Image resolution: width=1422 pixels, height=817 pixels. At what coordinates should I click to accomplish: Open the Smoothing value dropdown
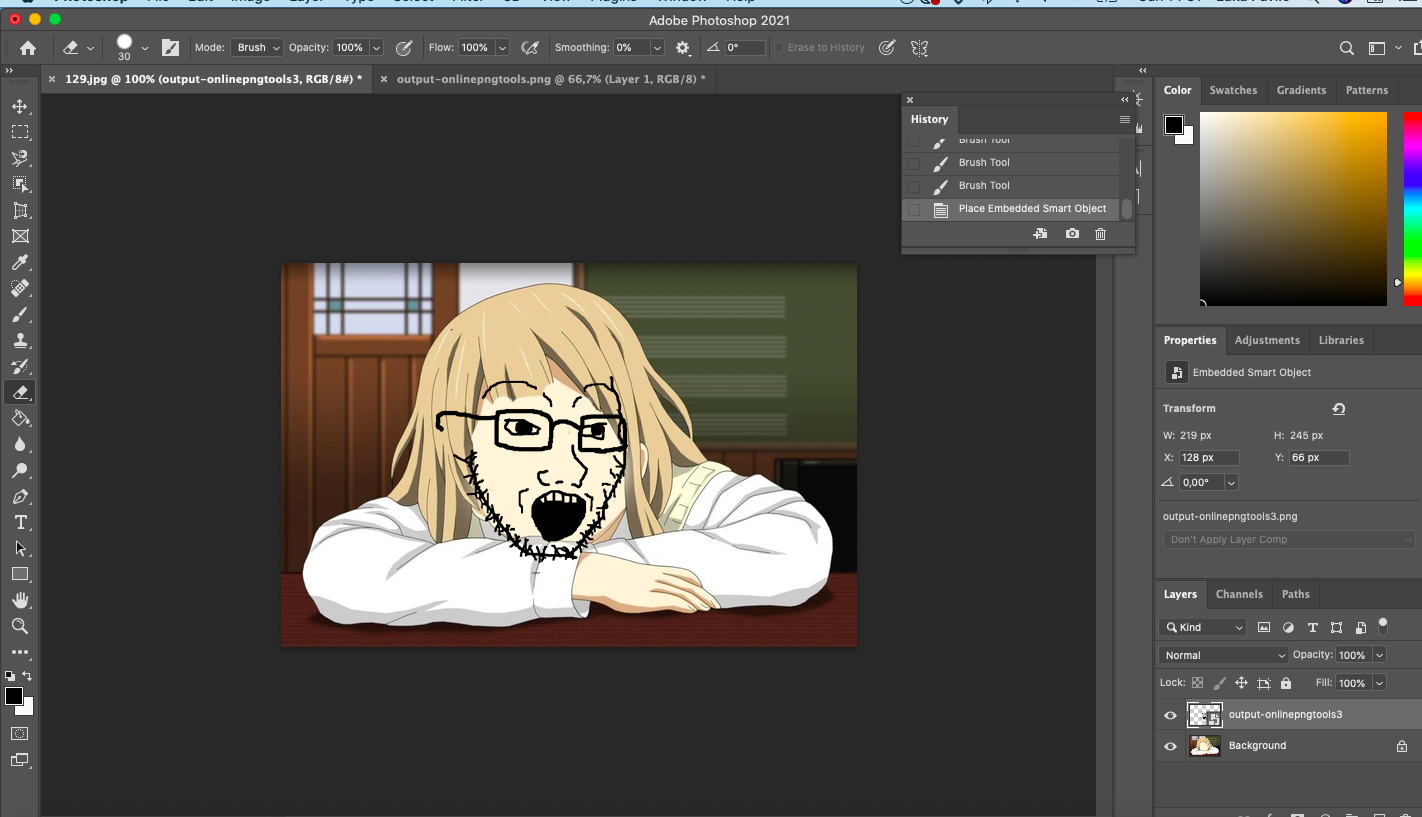click(657, 47)
